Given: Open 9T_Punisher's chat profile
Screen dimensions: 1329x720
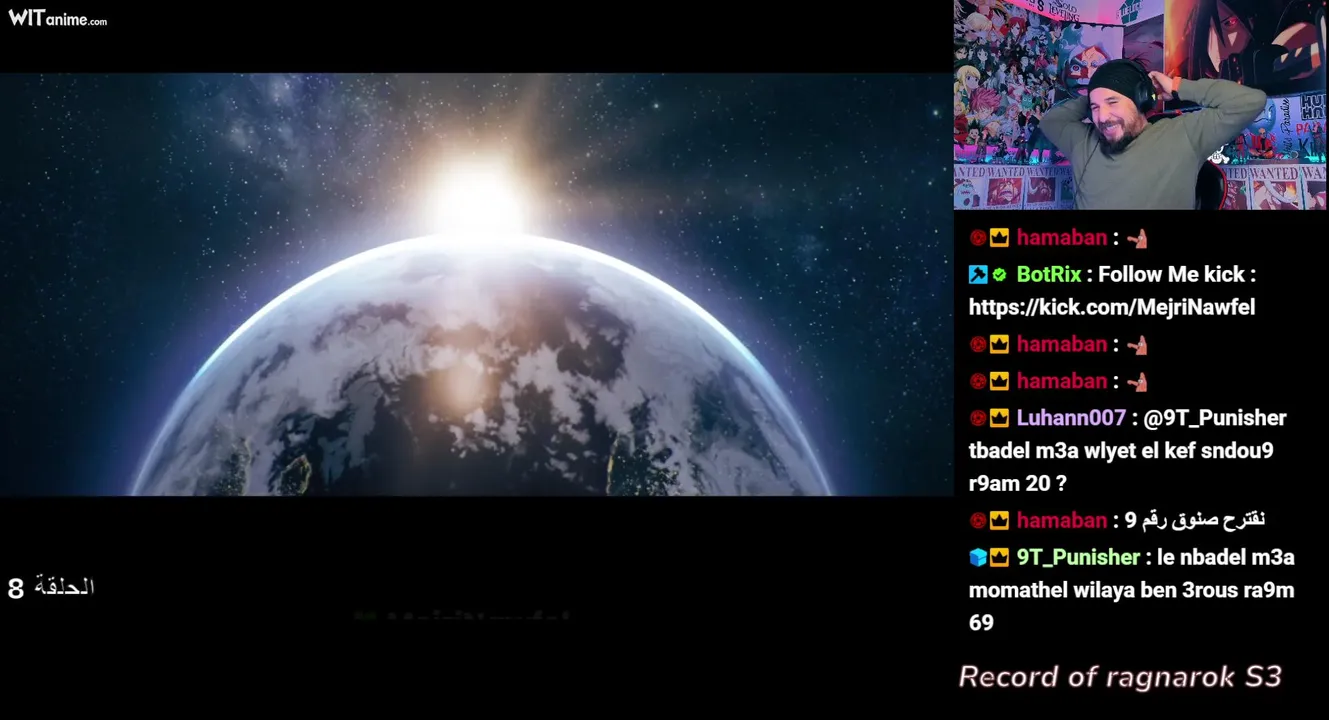Looking at the screenshot, I should tap(1078, 557).
